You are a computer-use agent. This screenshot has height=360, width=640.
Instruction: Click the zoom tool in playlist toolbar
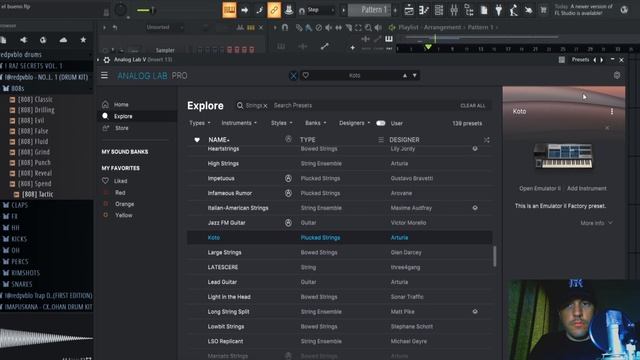pyautogui.click(x=368, y=27)
